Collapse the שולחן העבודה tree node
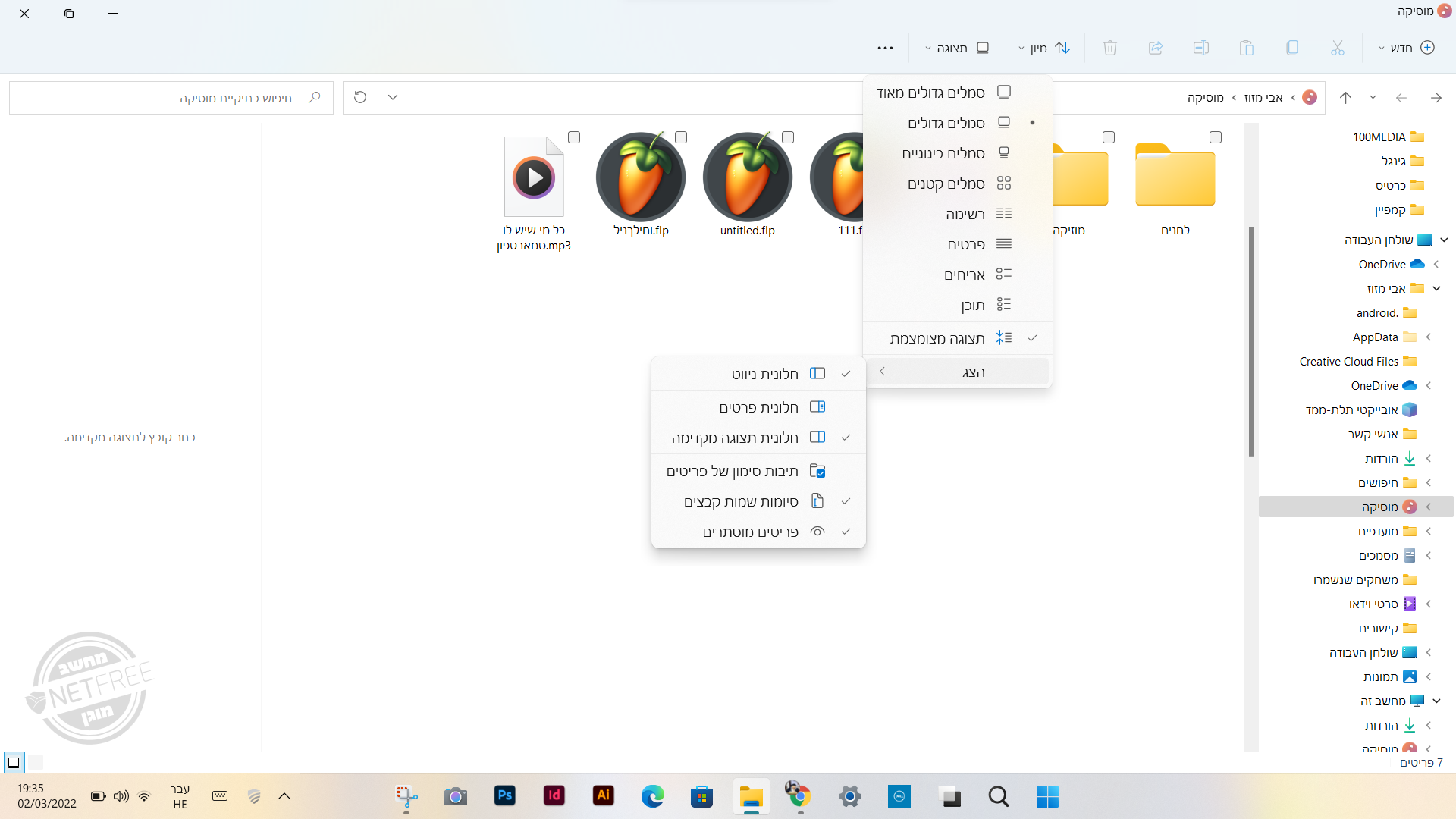This screenshot has width=1456, height=819. click(x=1444, y=240)
